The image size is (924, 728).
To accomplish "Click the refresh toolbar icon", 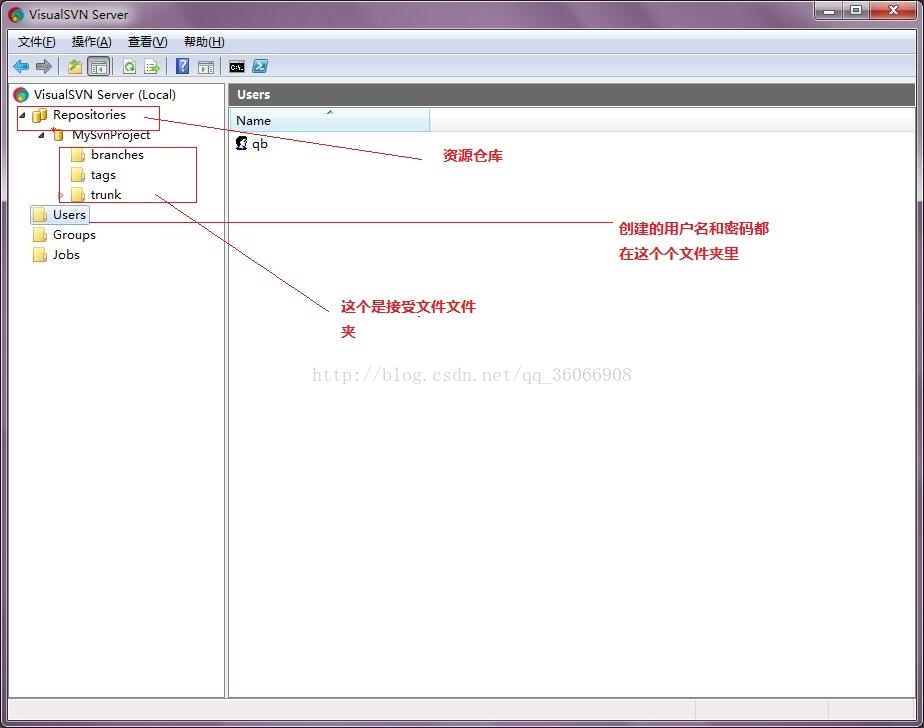I will pos(129,67).
